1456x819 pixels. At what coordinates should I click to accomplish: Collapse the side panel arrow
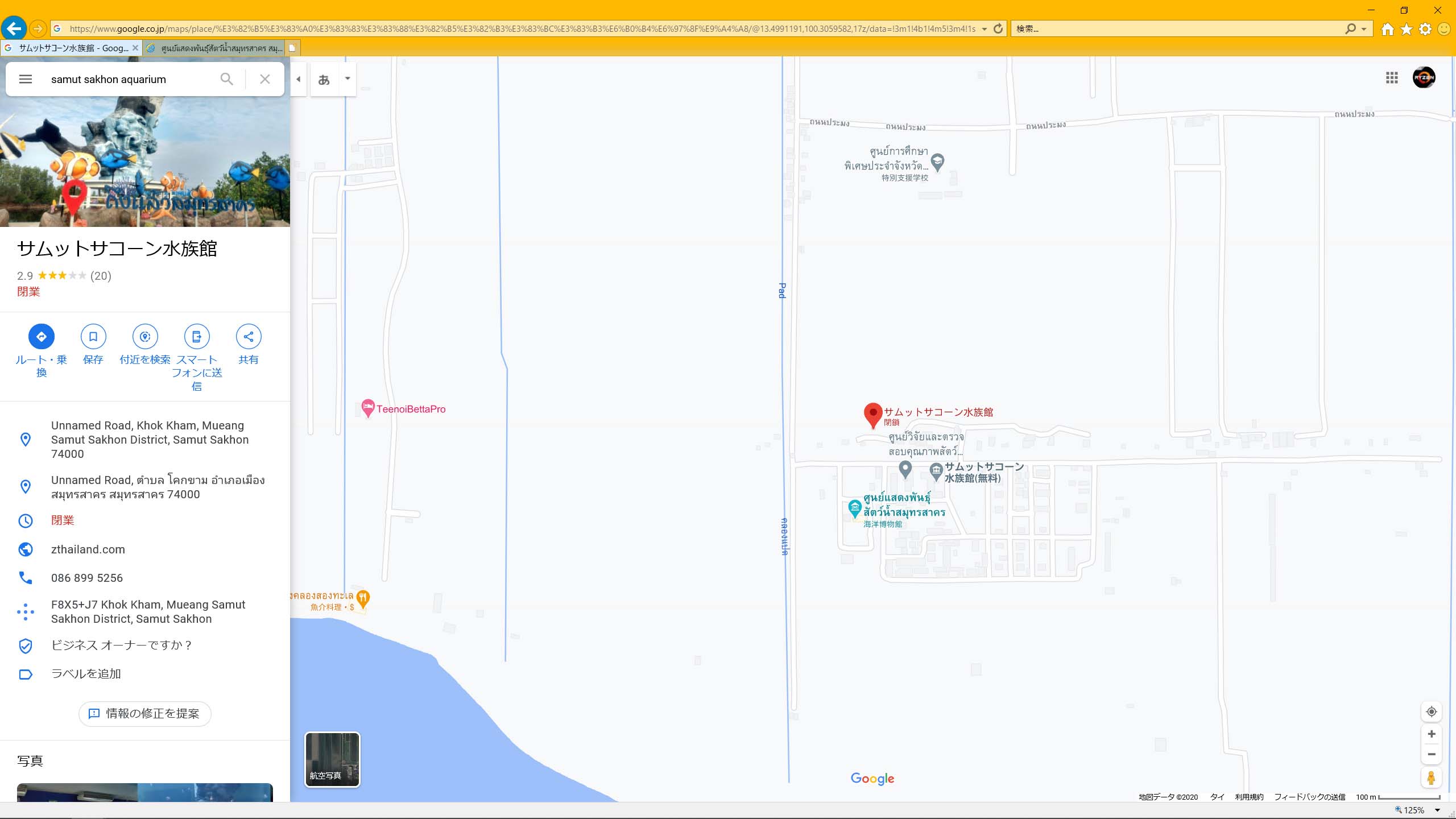point(299,79)
